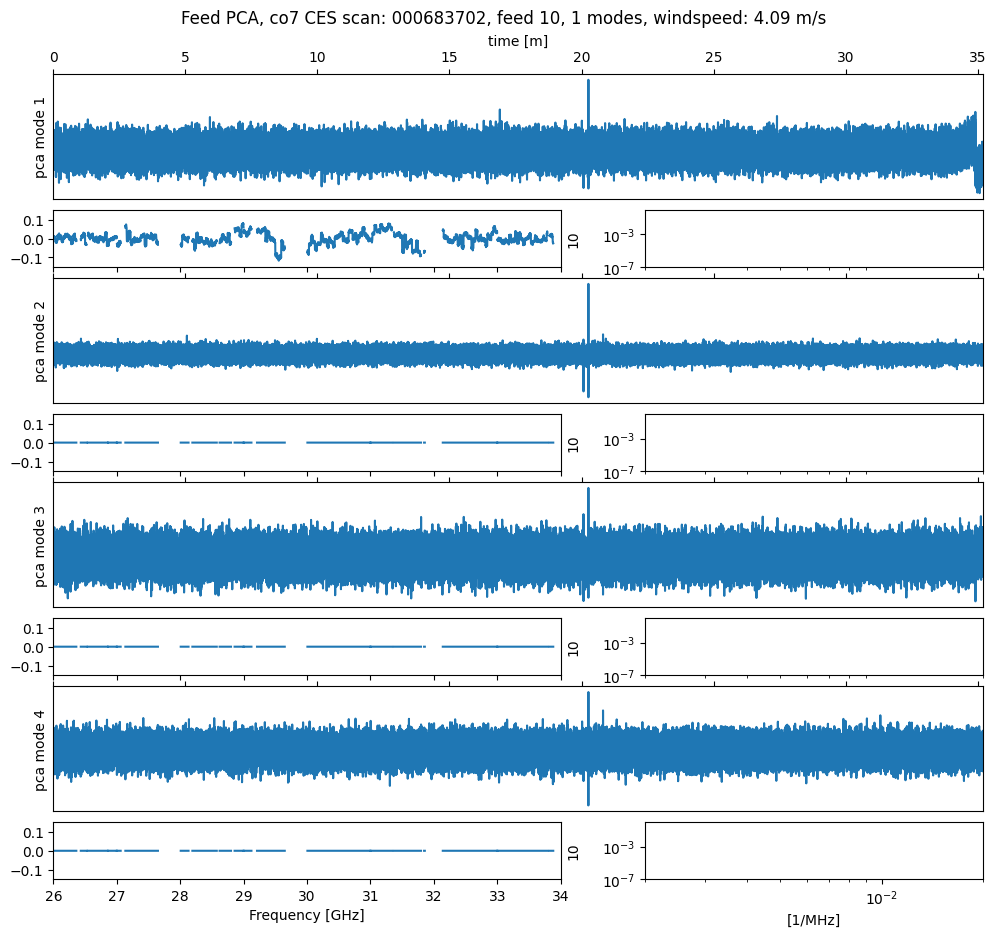Click the "pca mode 4" y-axis label

40,749
